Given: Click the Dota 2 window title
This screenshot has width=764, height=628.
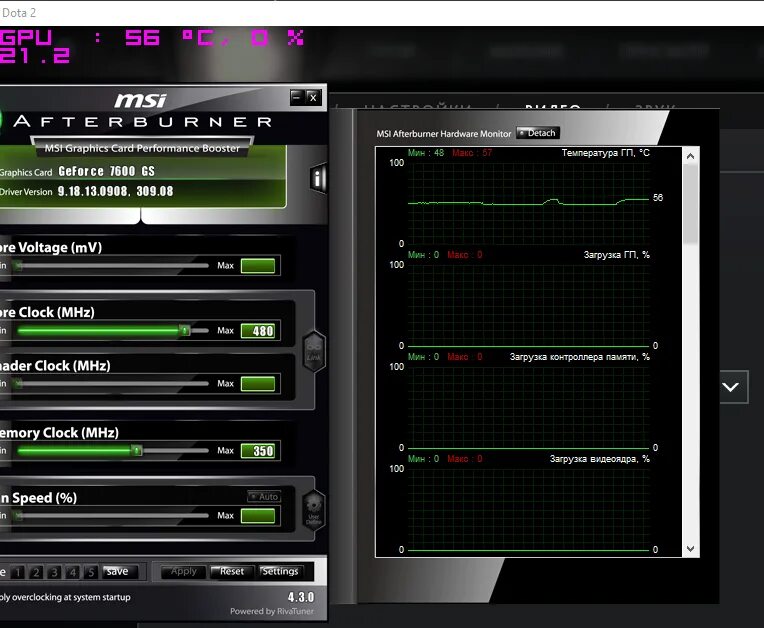Looking at the screenshot, I should coord(19,13).
